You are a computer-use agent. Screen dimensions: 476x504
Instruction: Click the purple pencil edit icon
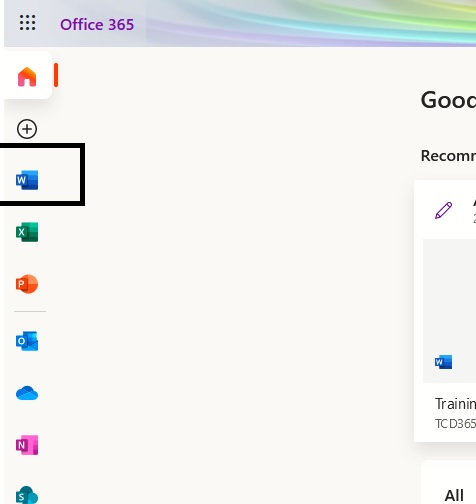(x=444, y=210)
